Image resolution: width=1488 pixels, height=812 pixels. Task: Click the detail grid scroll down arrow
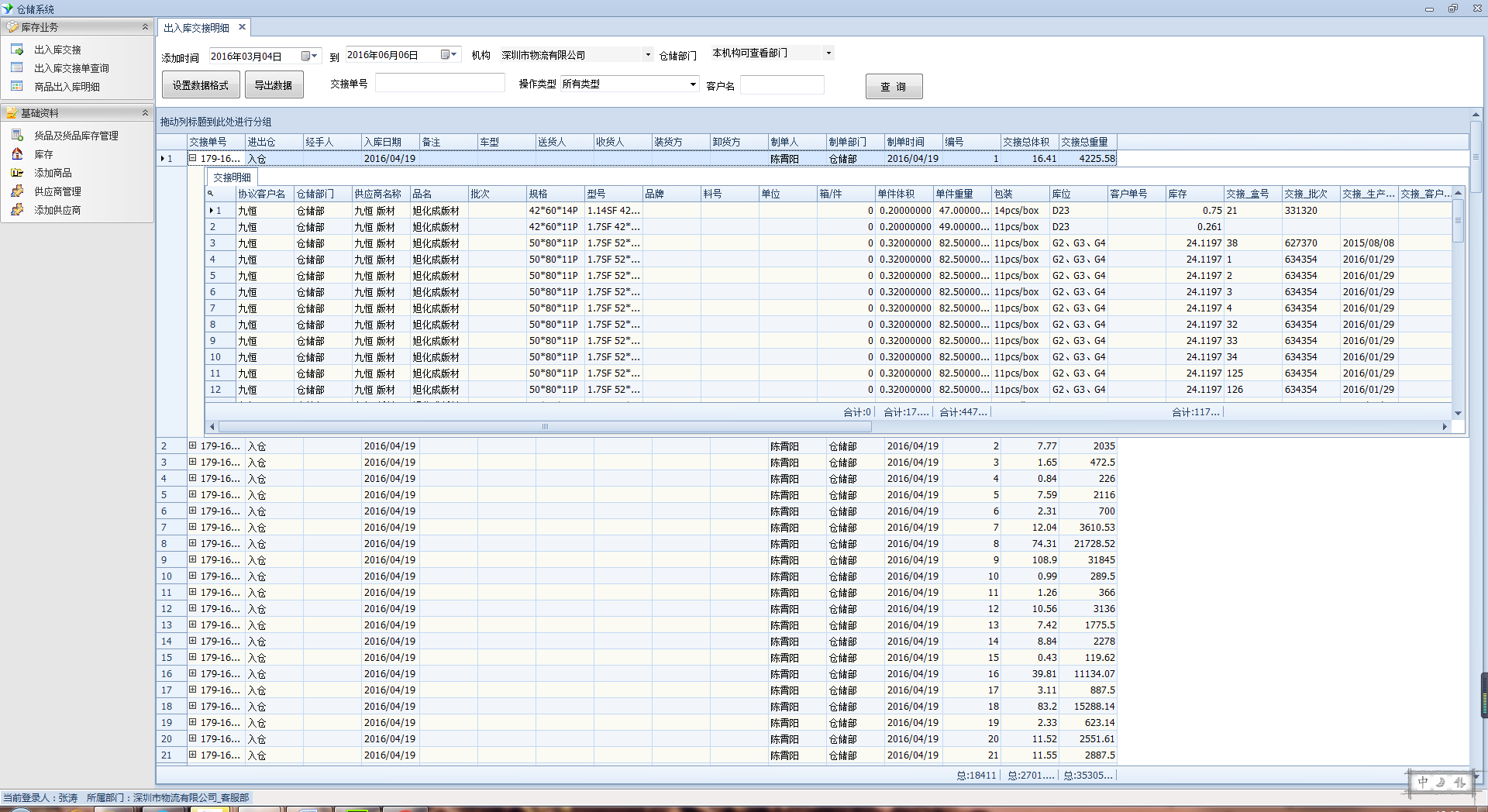click(1458, 413)
